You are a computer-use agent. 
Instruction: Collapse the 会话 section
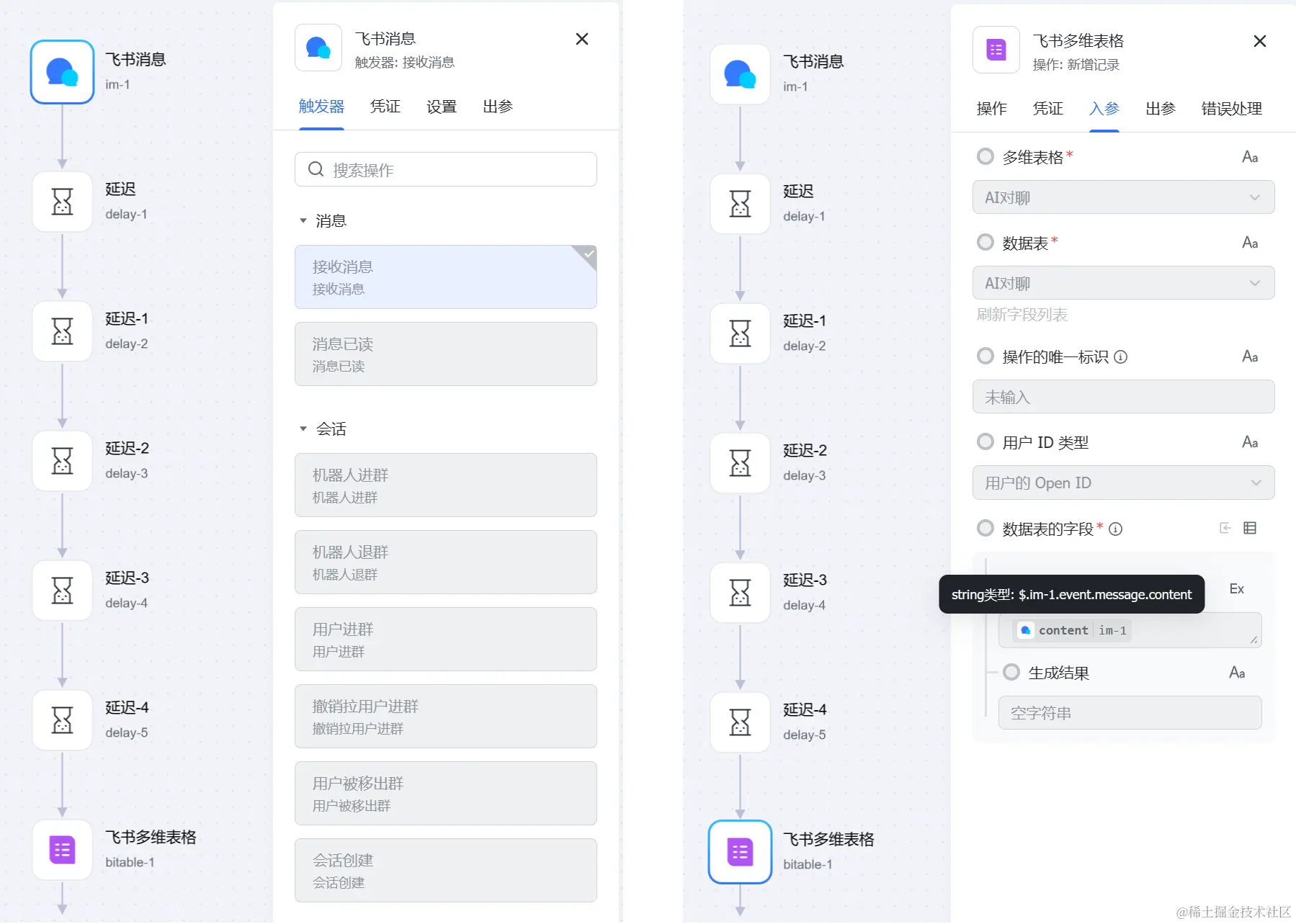point(303,429)
